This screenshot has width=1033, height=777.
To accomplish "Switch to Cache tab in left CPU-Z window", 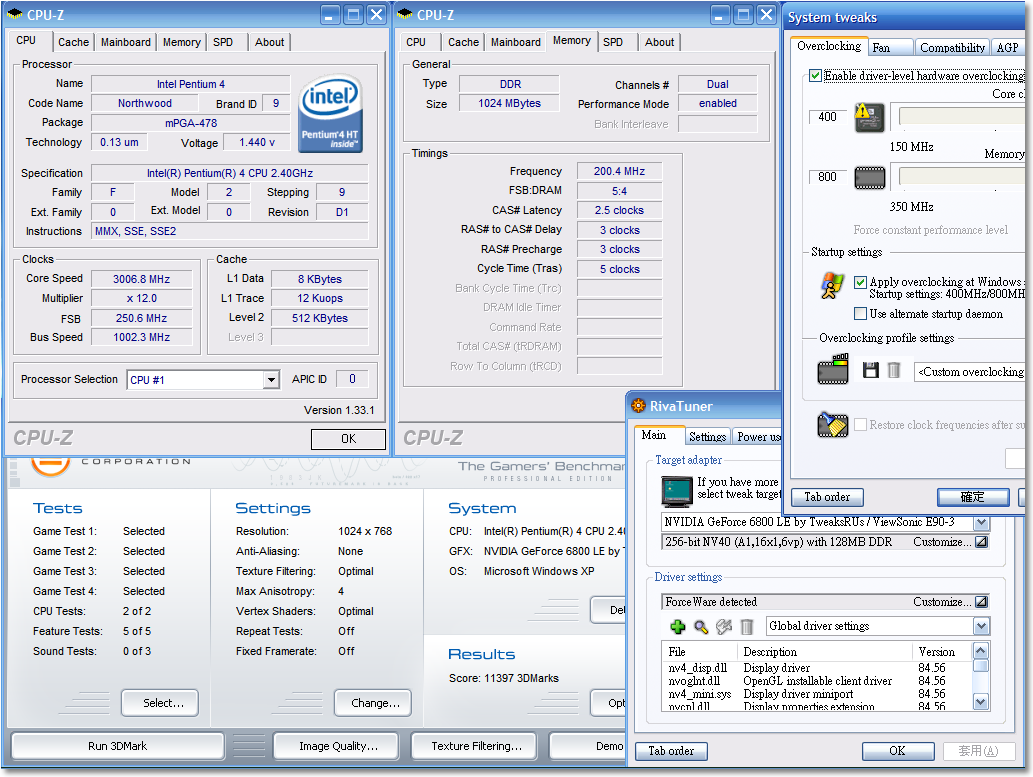I will pos(73,42).
